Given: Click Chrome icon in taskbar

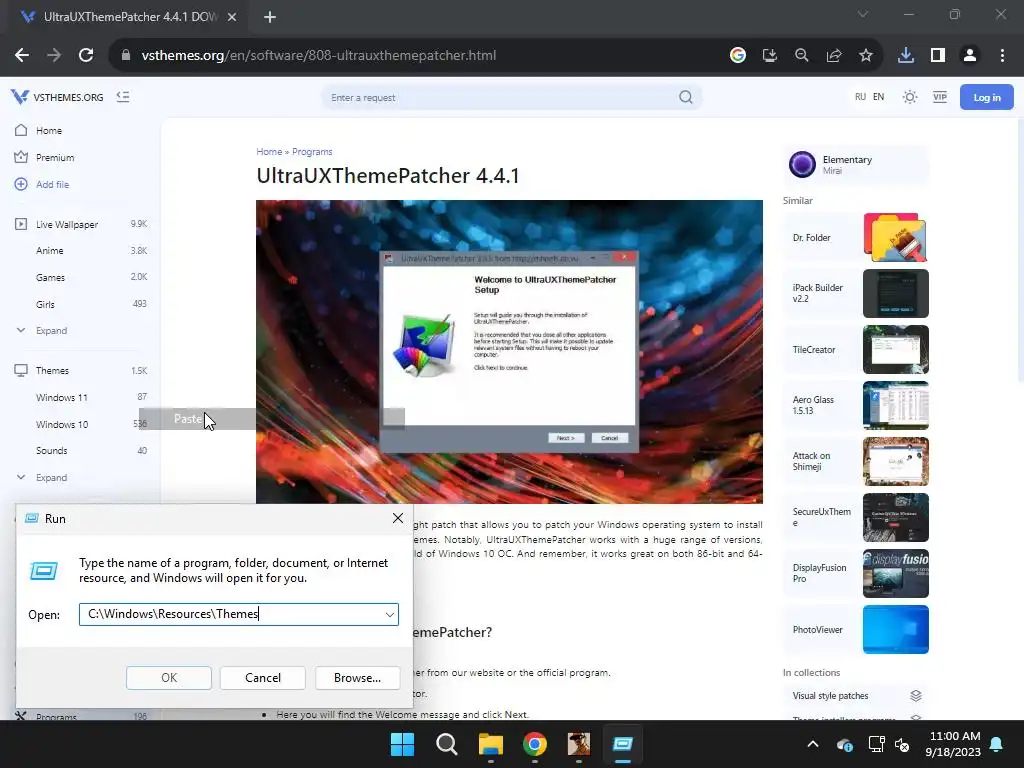Looking at the screenshot, I should (535, 744).
